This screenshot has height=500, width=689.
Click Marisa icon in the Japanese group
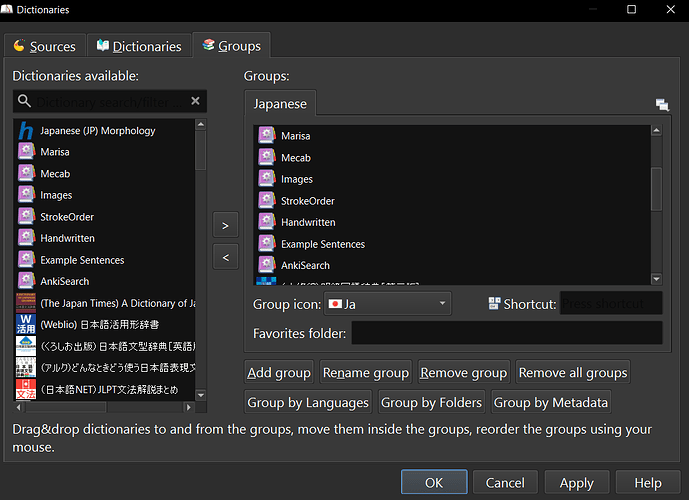(x=267, y=136)
